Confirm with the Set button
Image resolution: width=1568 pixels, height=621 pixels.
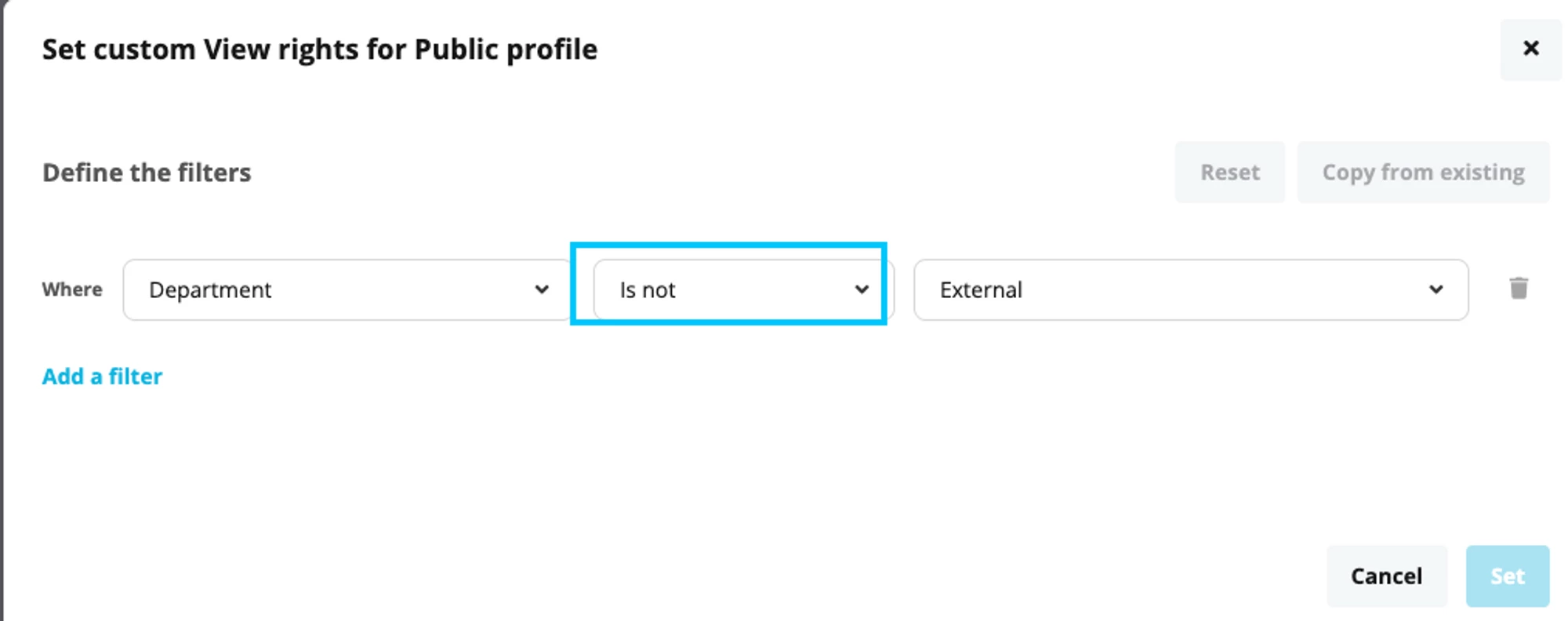pos(1508,576)
